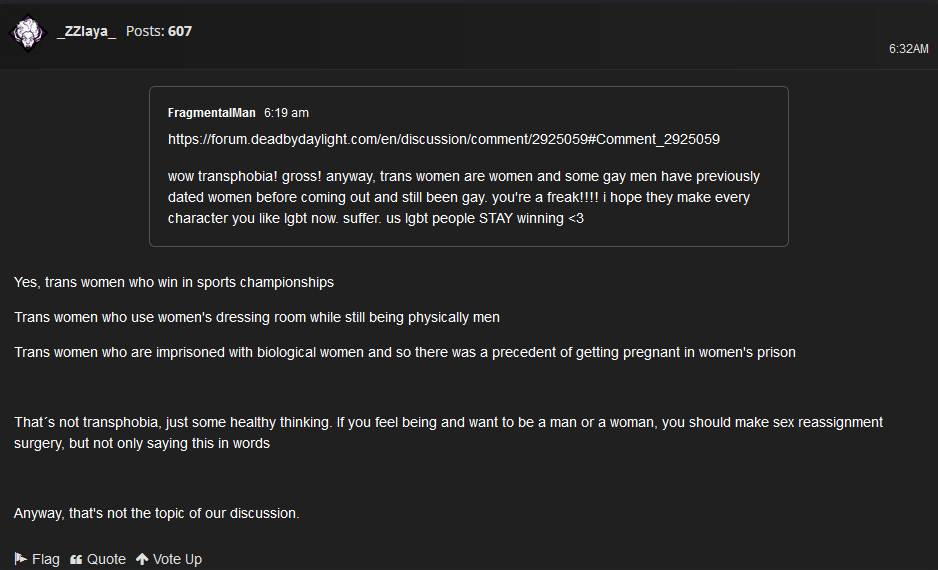Screen dimensions: 938x570
Task: Click the upward arrow vote icon
Action: (x=142, y=559)
